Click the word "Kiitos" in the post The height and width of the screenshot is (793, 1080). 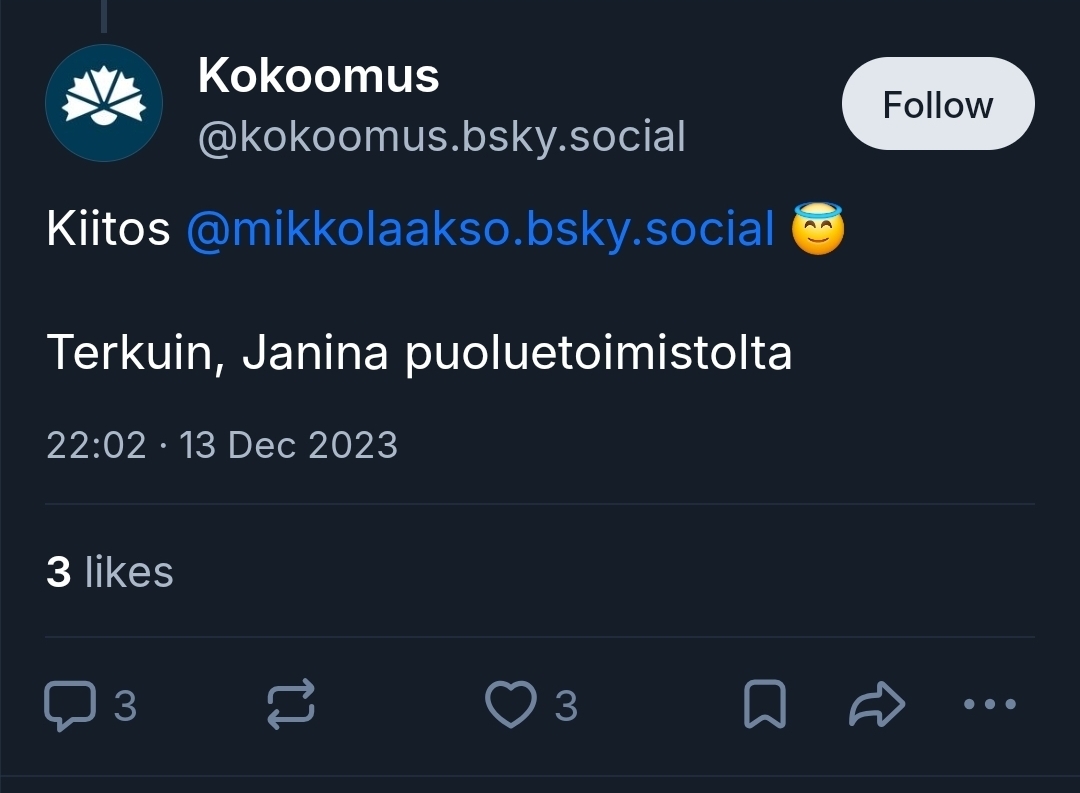click(108, 229)
